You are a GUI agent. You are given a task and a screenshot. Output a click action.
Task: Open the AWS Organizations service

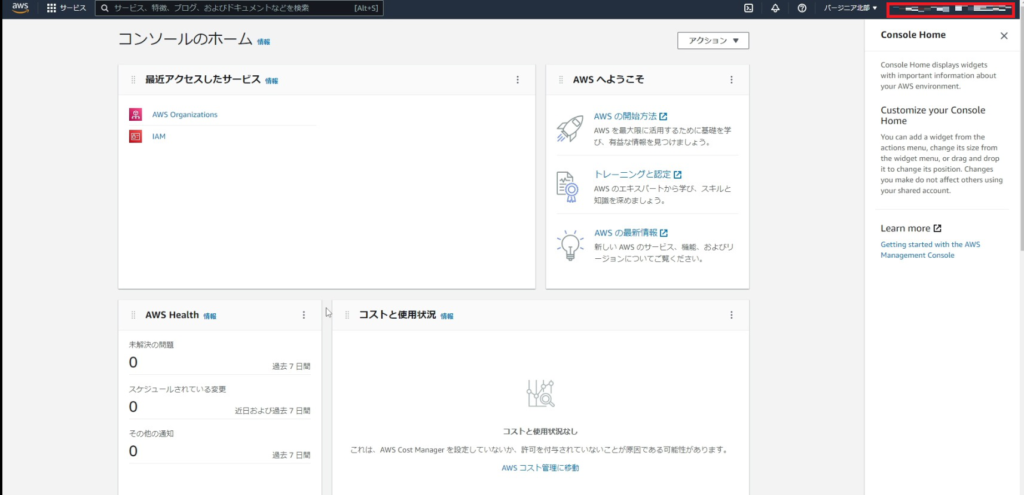coord(184,114)
